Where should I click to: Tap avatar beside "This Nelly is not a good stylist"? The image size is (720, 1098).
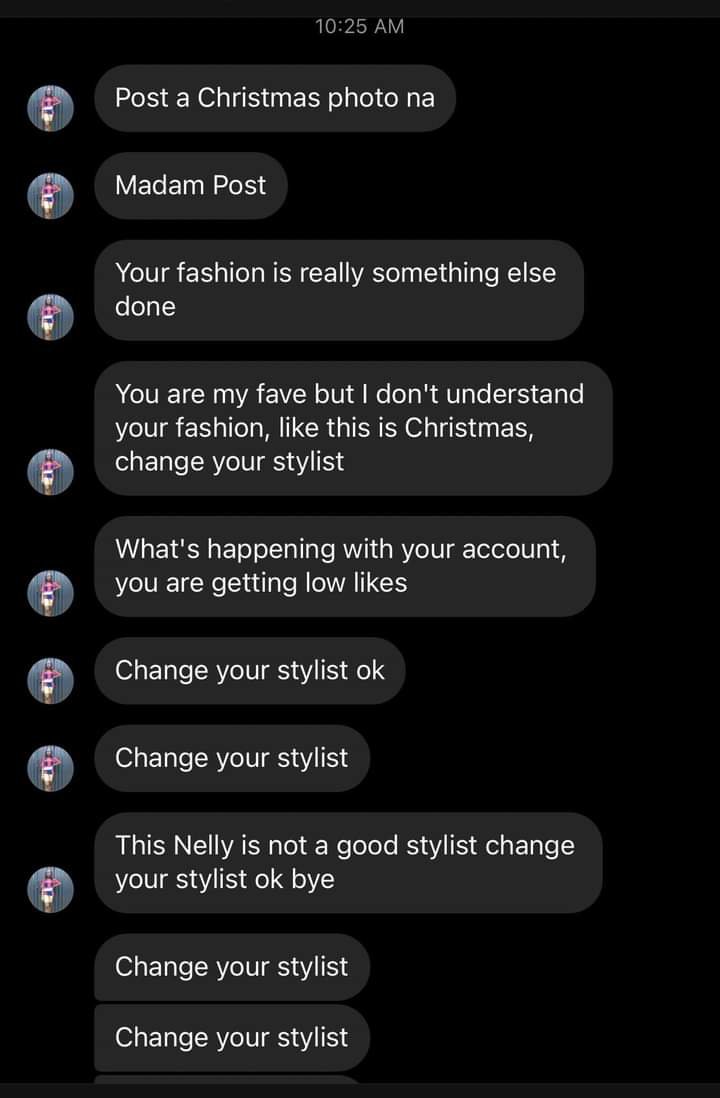[x=50, y=888]
